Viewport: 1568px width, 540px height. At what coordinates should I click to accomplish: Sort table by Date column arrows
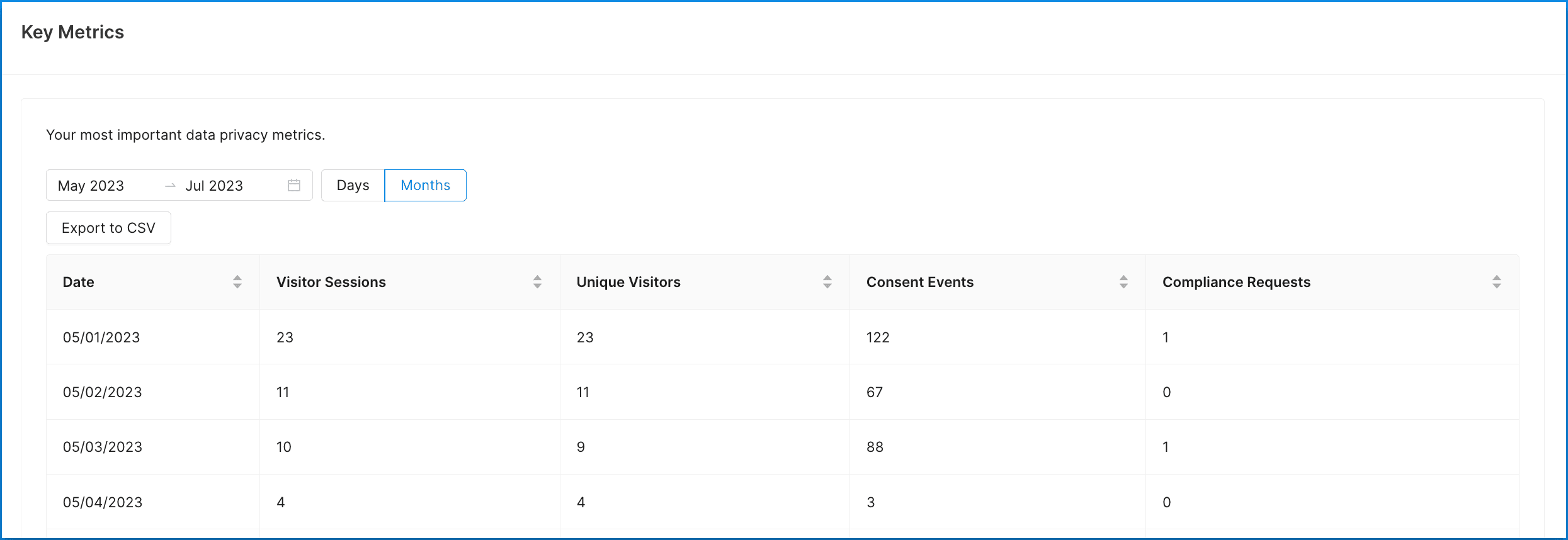237,282
